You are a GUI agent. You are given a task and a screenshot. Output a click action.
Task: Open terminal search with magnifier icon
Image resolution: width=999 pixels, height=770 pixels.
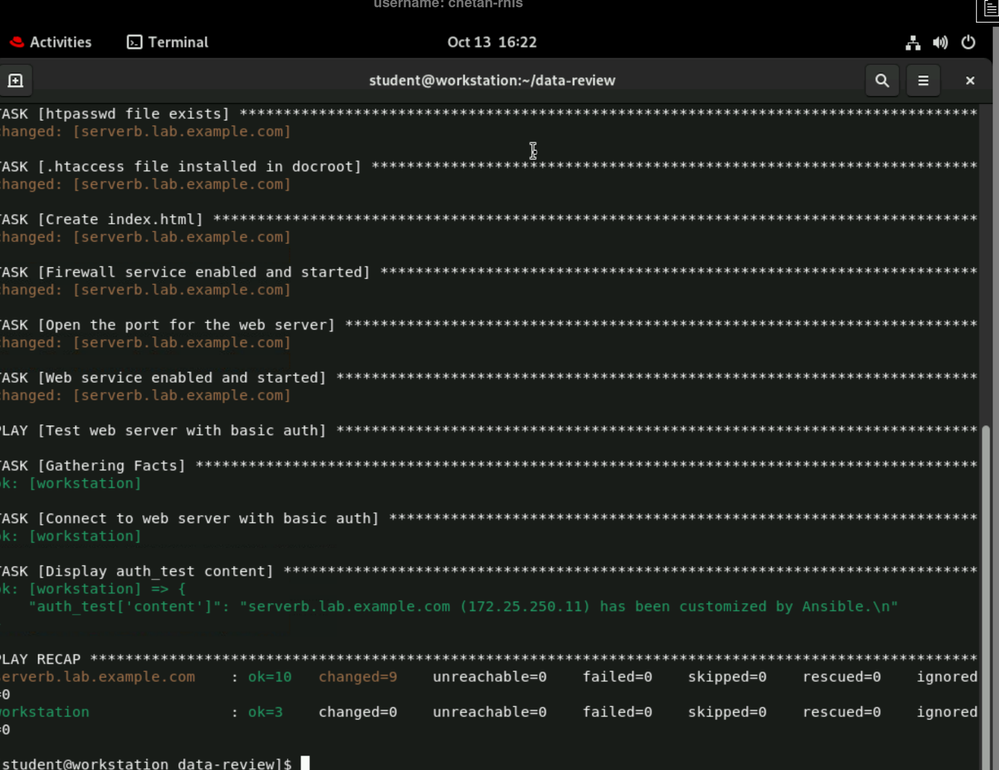(x=881, y=80)
